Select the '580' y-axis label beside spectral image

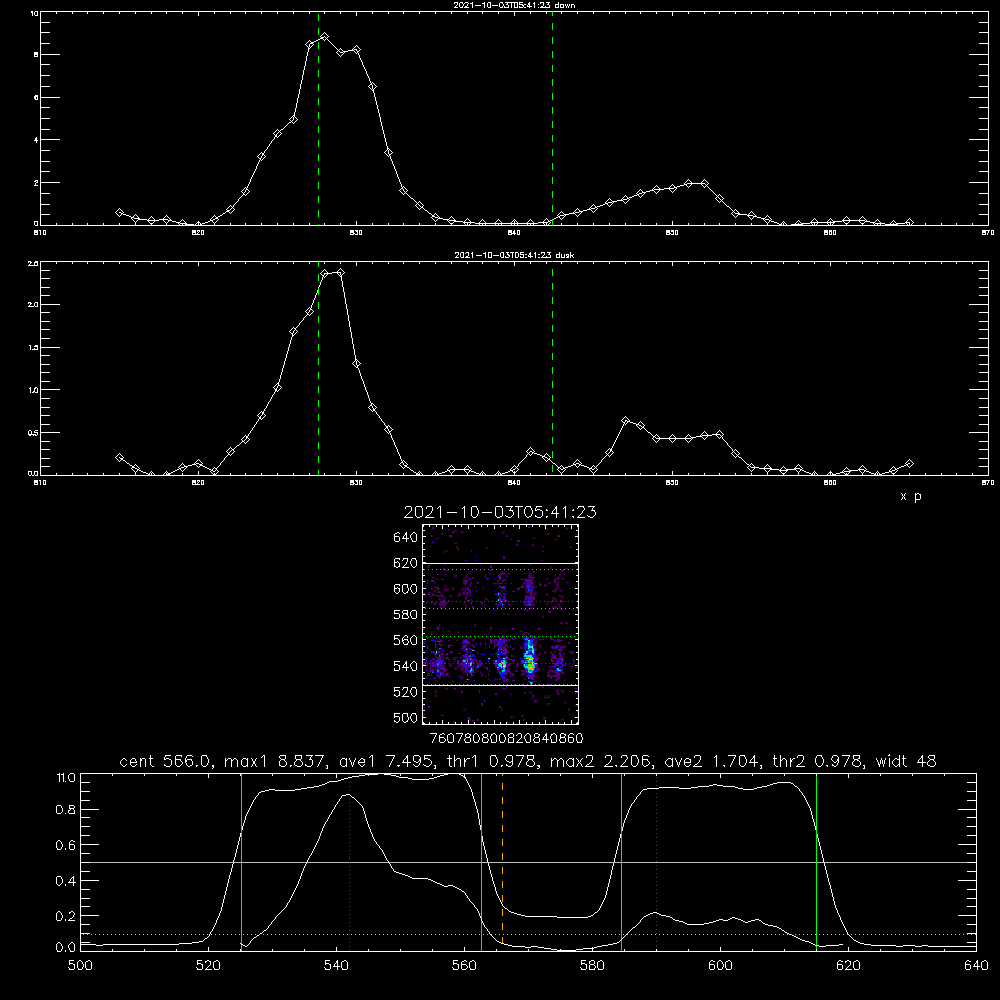tap(406, 615)
